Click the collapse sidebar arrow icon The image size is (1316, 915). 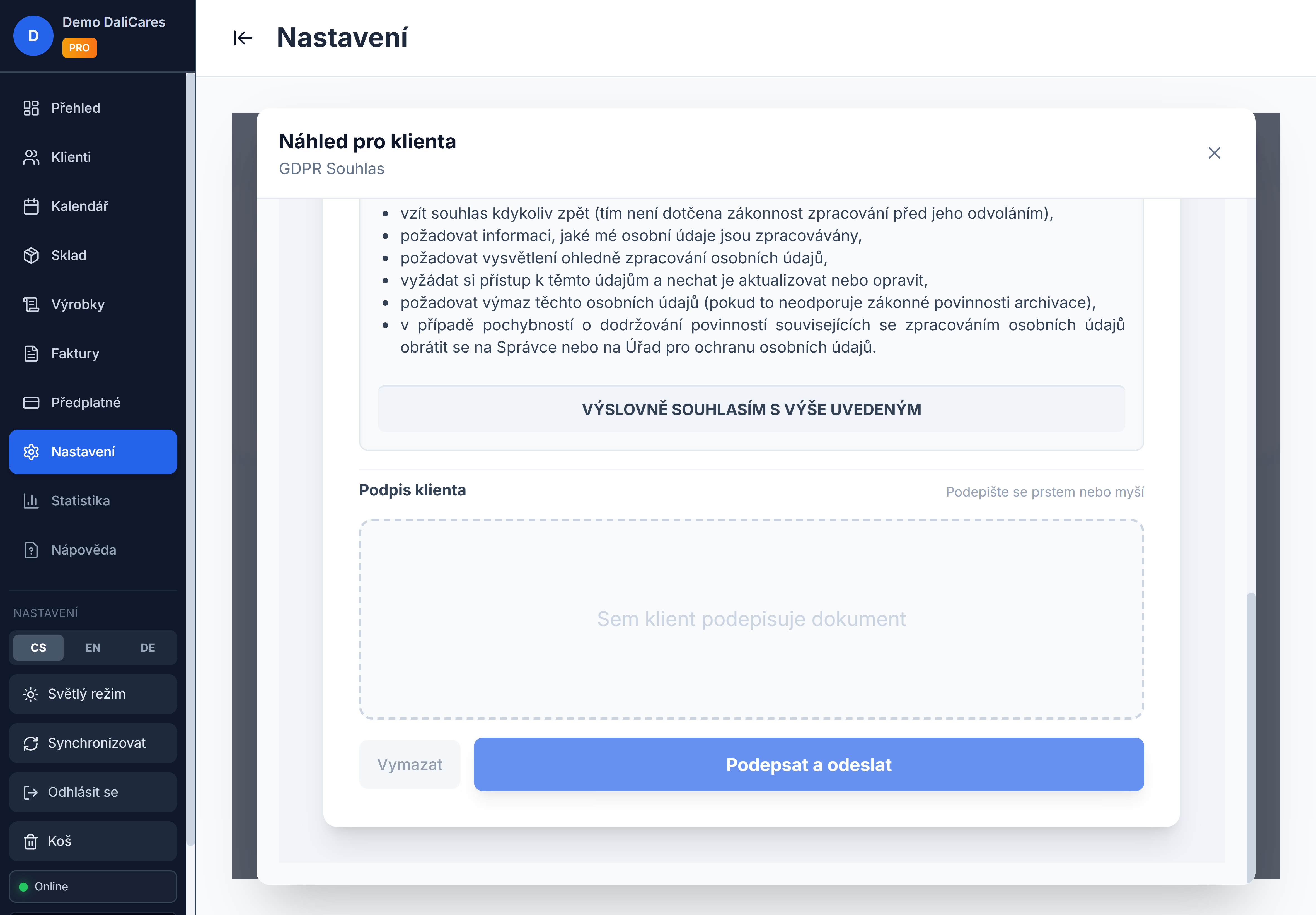242,38
